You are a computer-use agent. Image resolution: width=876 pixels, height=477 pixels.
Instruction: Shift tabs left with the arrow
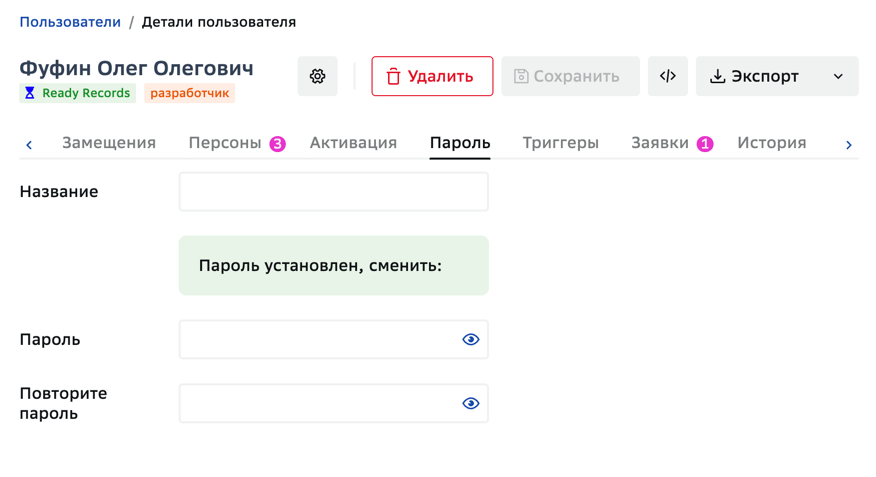[x=29, y=145]
